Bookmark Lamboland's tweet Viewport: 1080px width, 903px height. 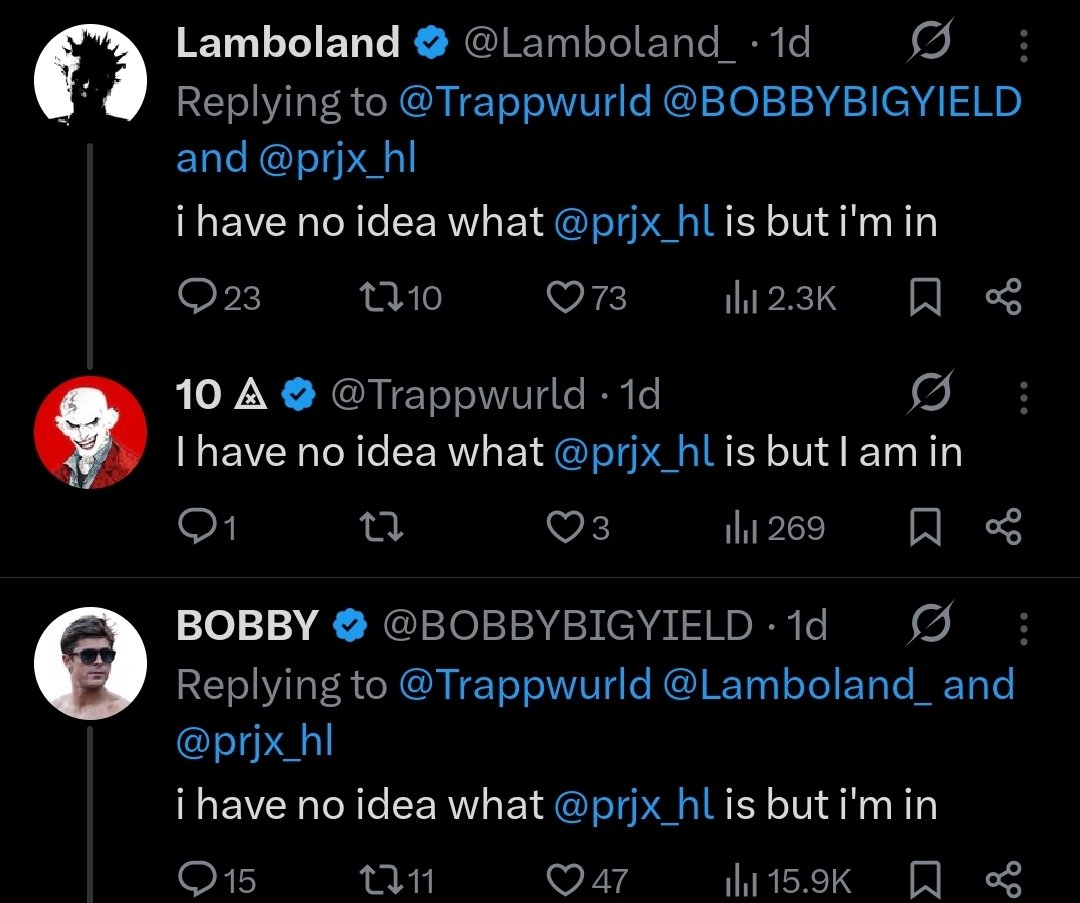[925, 298]
